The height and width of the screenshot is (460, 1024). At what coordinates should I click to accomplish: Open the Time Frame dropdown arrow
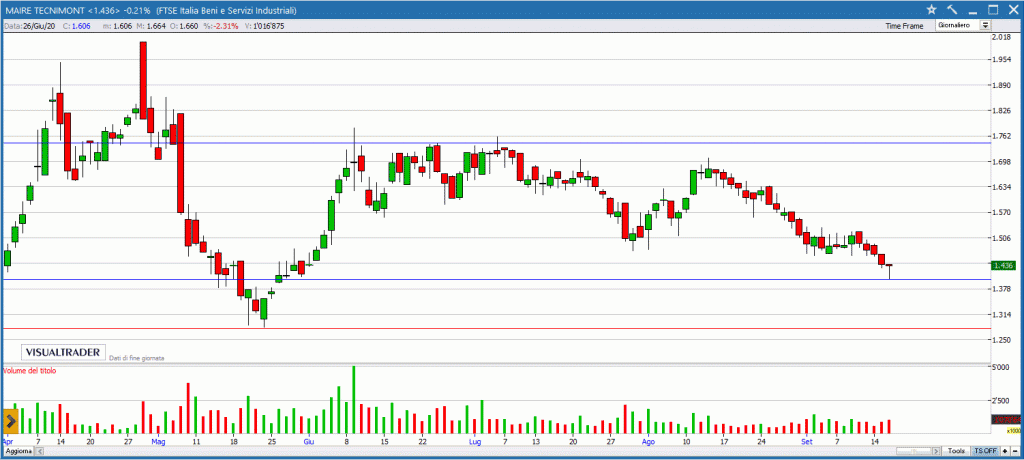pyautogui.click(x=985, y=25)
